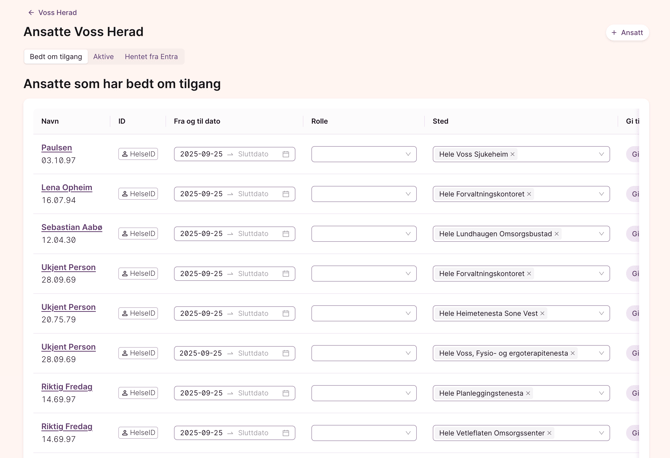Click the back arrow next to Voss Herad
The image size is (670, 458).
(x=31, y=12)
